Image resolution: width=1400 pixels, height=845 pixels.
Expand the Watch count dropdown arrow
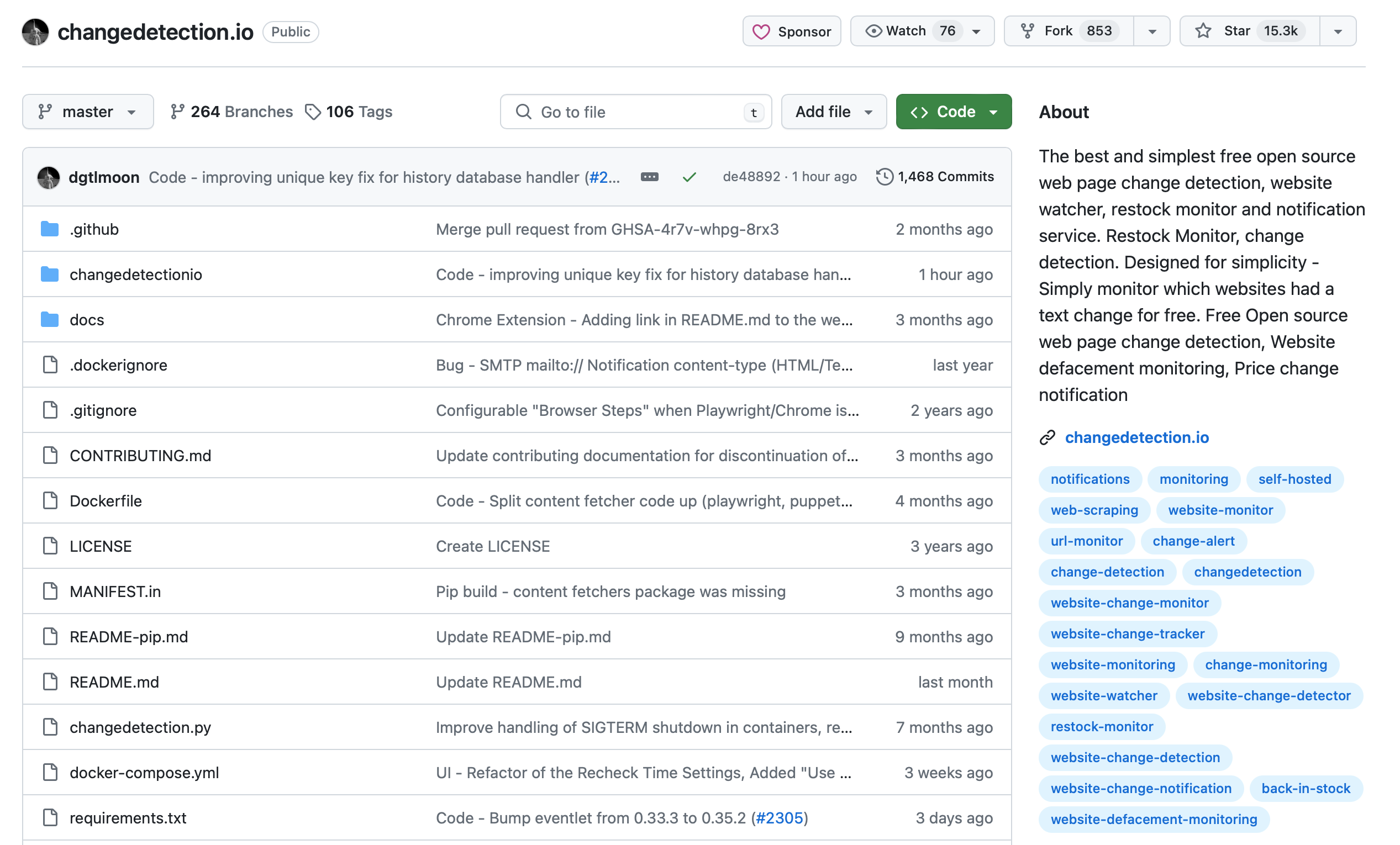[979, 31]
